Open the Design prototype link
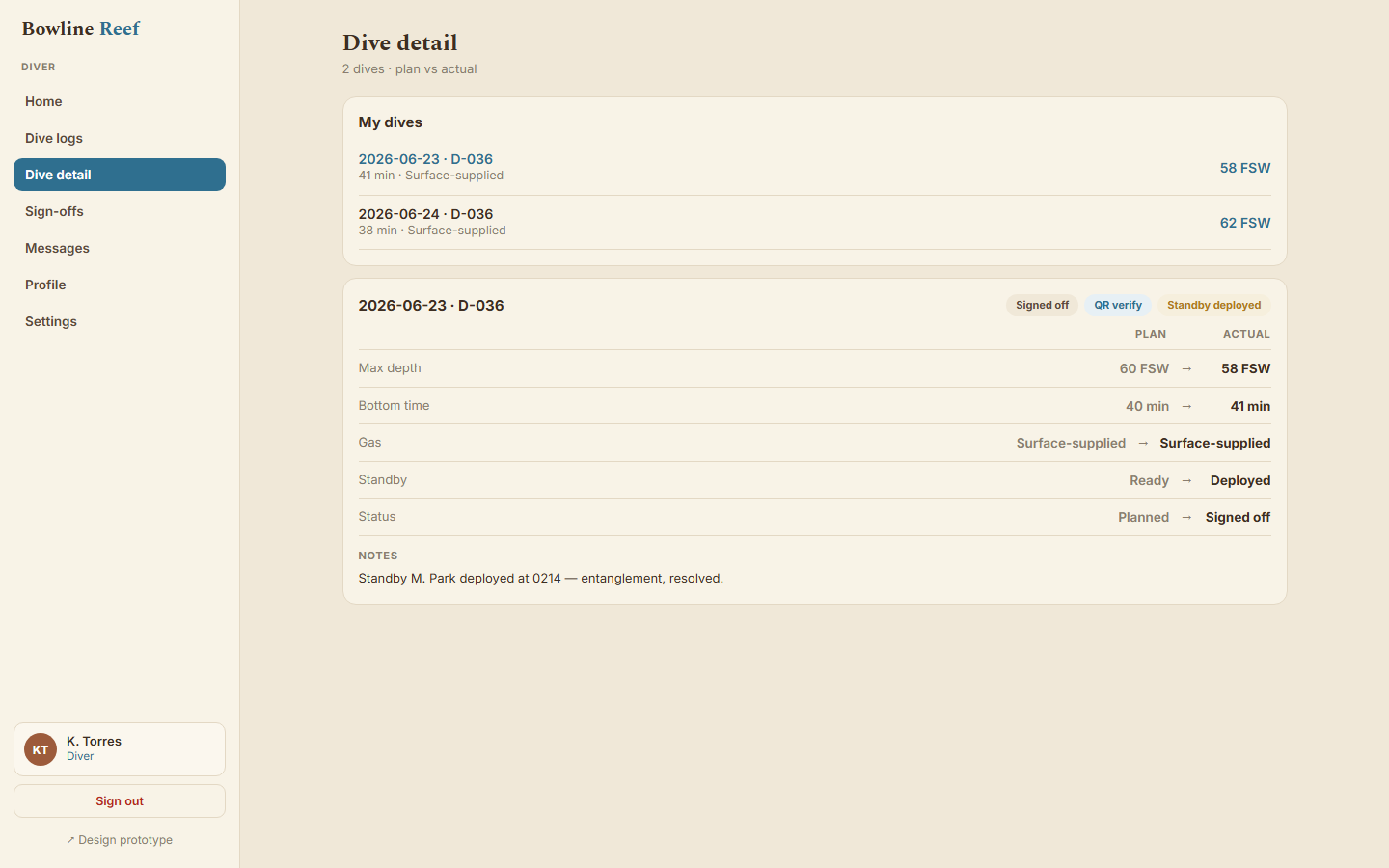 click(120, 840)
